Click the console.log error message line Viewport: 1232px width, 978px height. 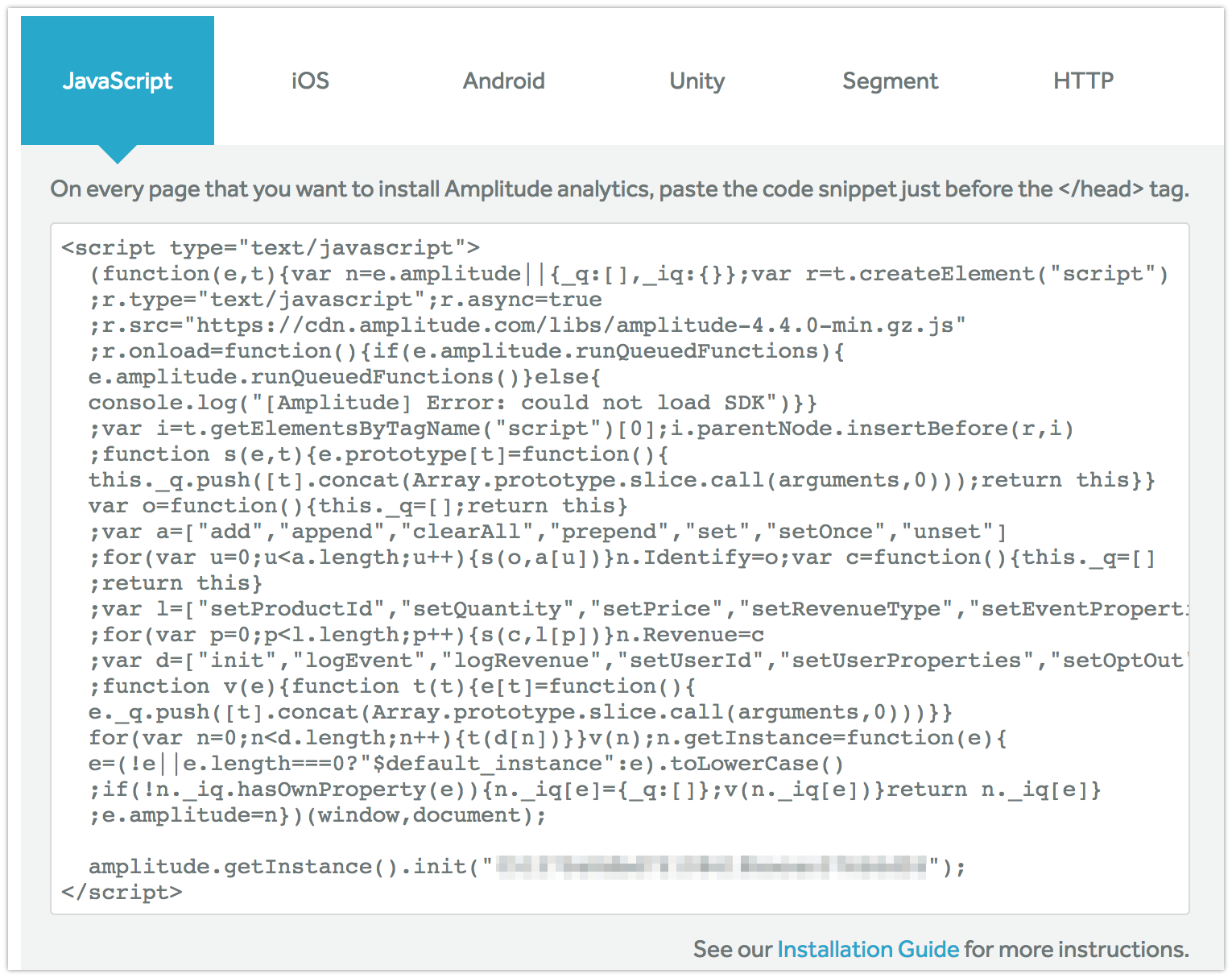click(451, 403)
